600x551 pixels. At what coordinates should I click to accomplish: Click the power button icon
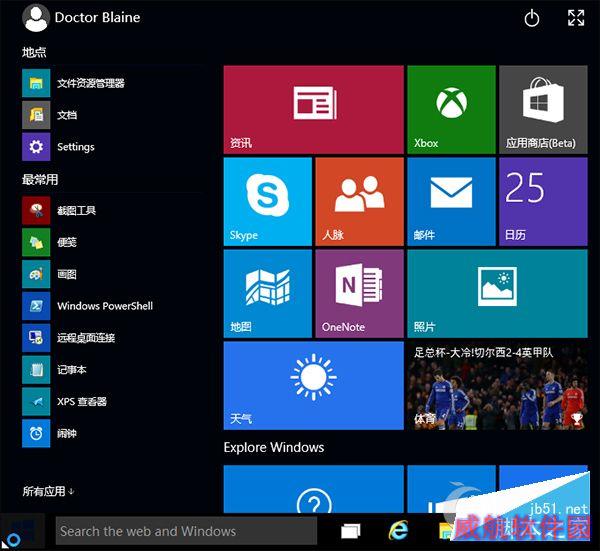532,18
